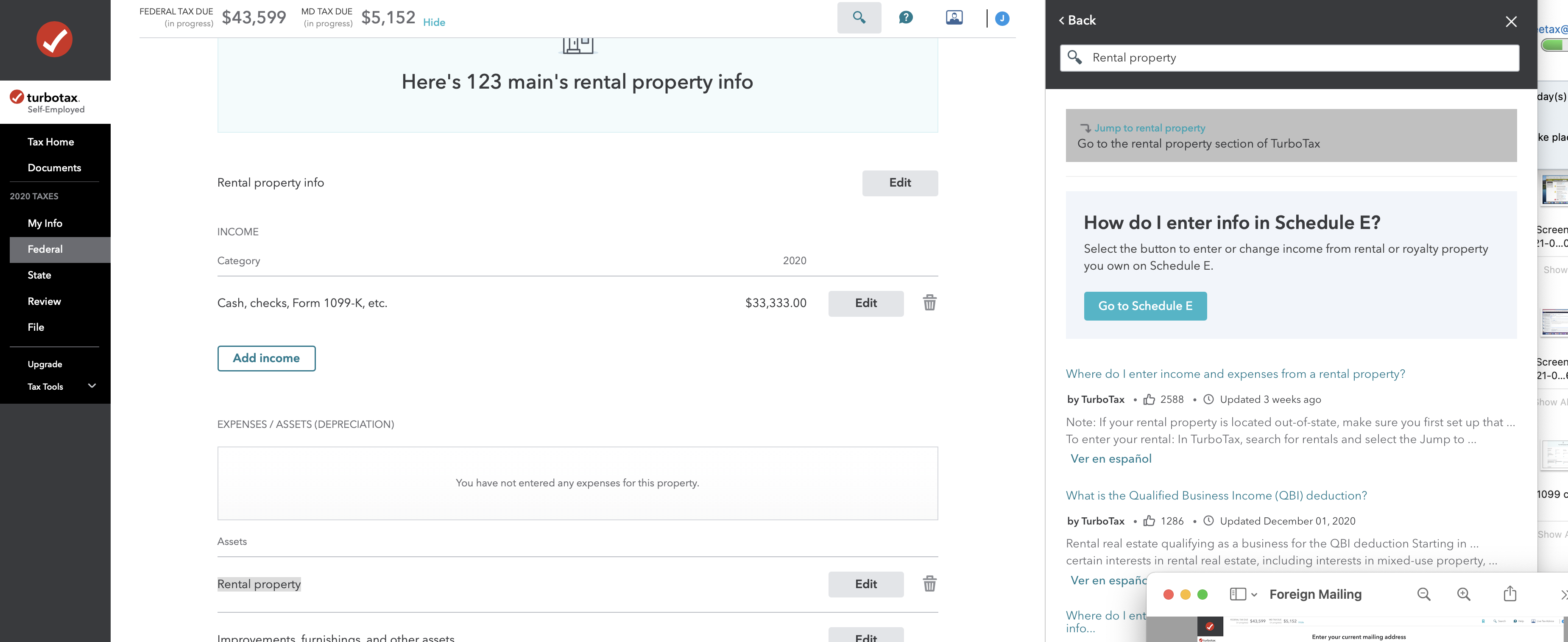Click the $5,152 MD tax due amount
Image resolution: width=1568 pixels, height=642 pixels.
(388, 17)
